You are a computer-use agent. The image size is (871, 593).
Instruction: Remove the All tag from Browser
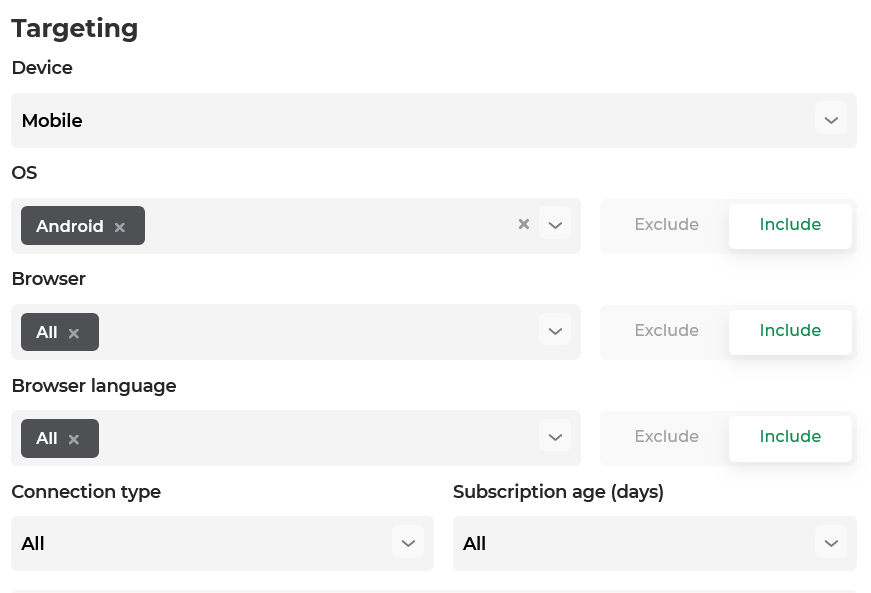[74, 333]
